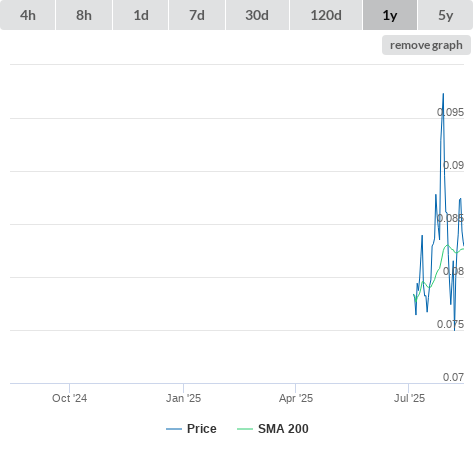Click the Oct '24 axis label
Image resolution: width=474 pixels, height=455 pixels.
[69, 398]
